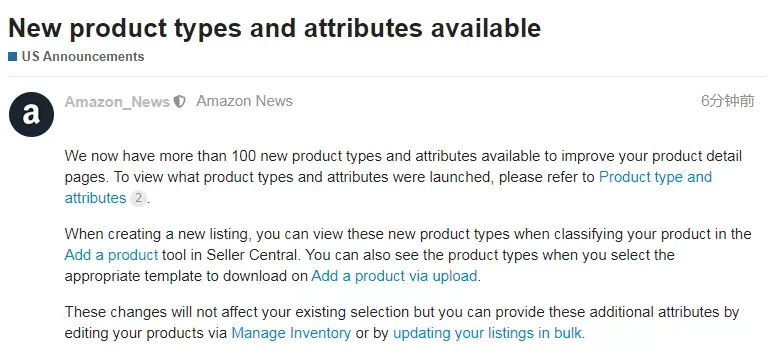The height and width of the screenshot is (361, 773).
Task: Open the Manage Inventory link
Action: coord(291,333)
